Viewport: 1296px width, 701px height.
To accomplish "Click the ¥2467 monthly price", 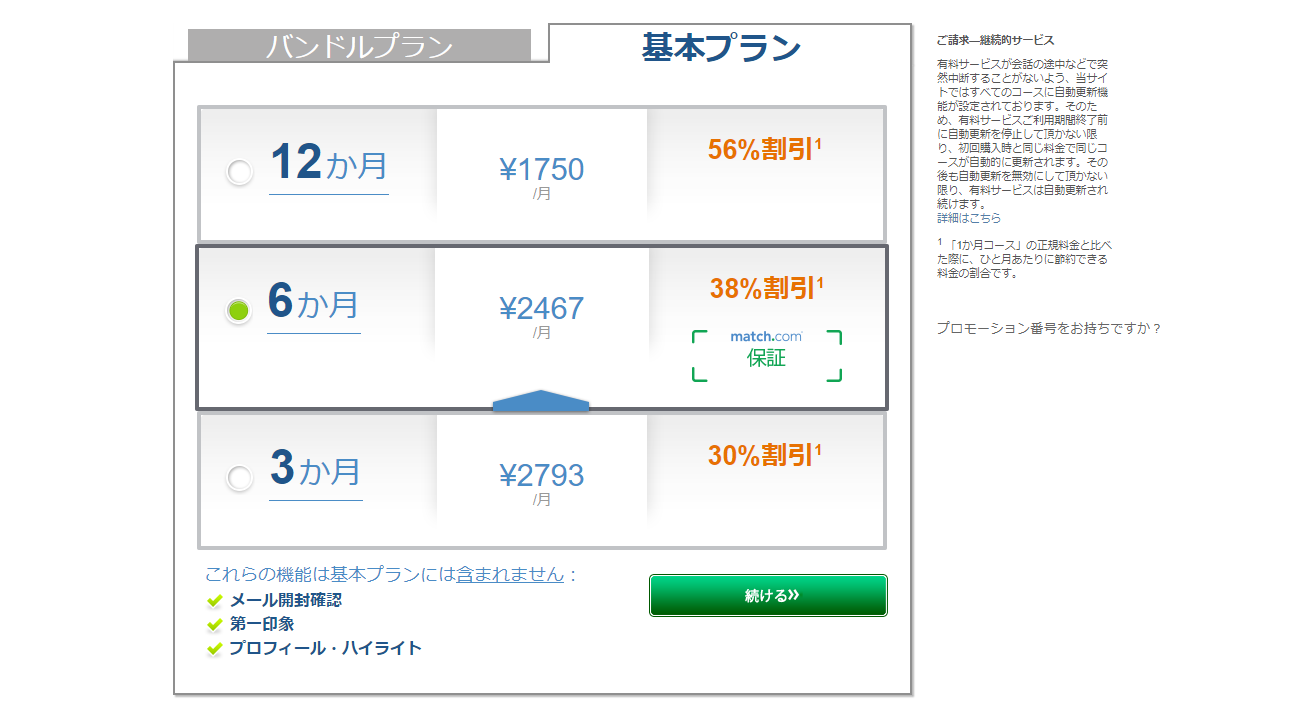I will [x=542, y=308].
